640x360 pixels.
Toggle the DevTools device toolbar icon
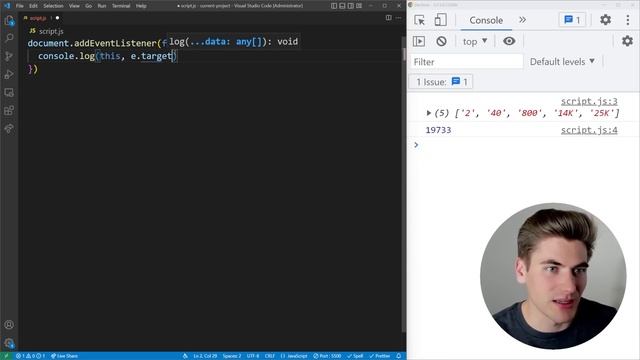coord(440,20)
